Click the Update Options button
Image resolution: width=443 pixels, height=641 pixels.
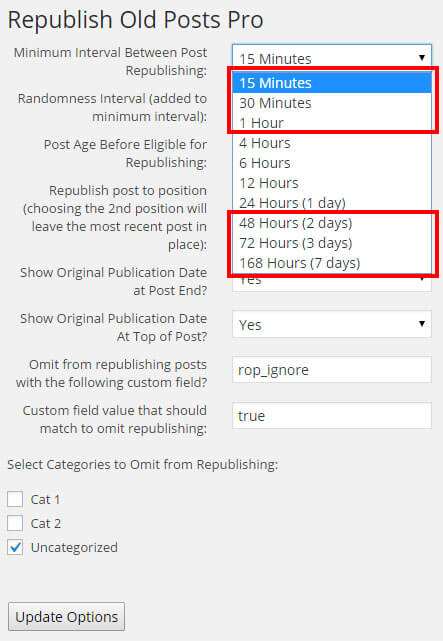point(67,616)
